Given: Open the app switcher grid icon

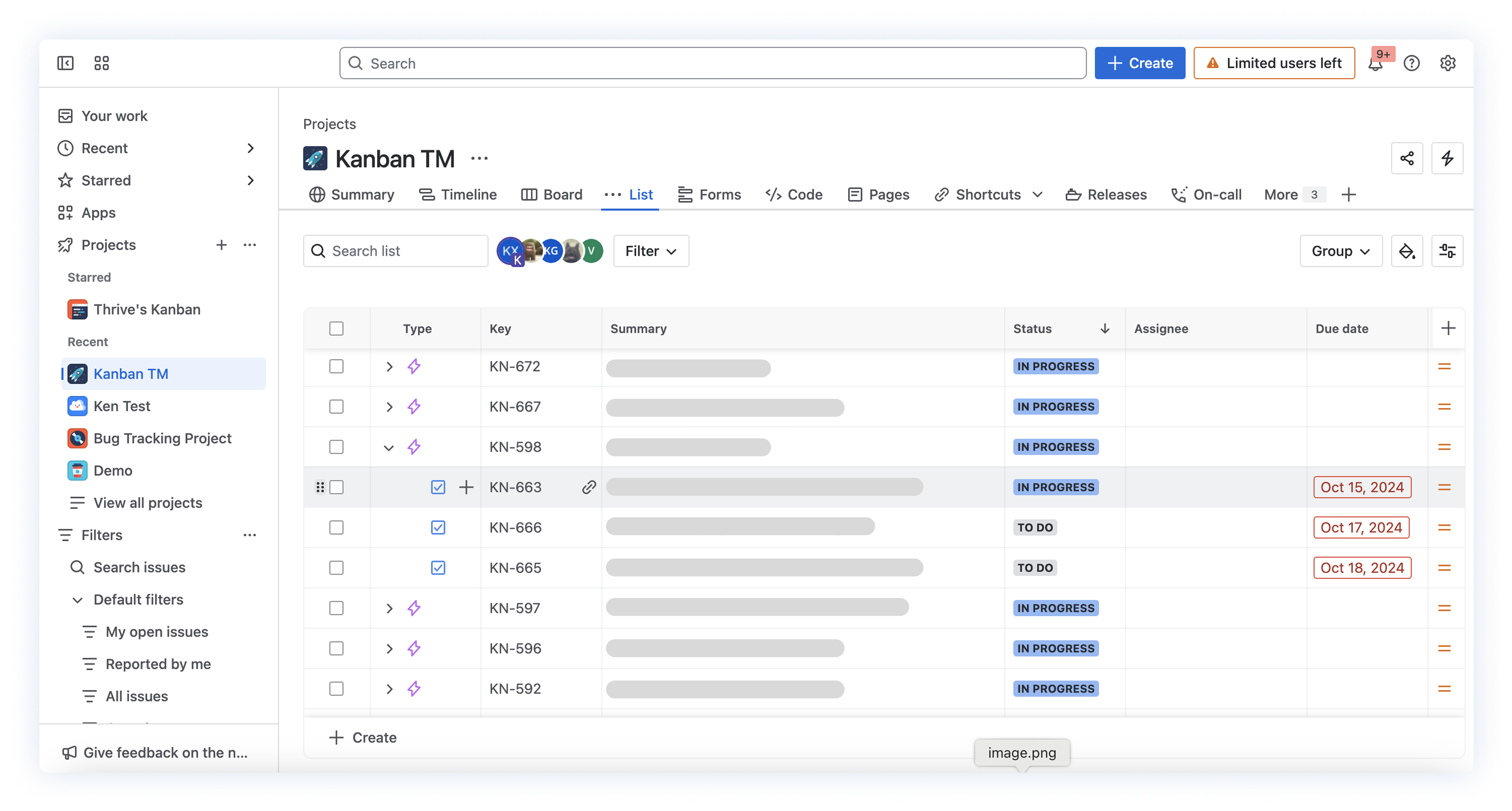Looking at the screenshot, I should (x=102, y=63).
